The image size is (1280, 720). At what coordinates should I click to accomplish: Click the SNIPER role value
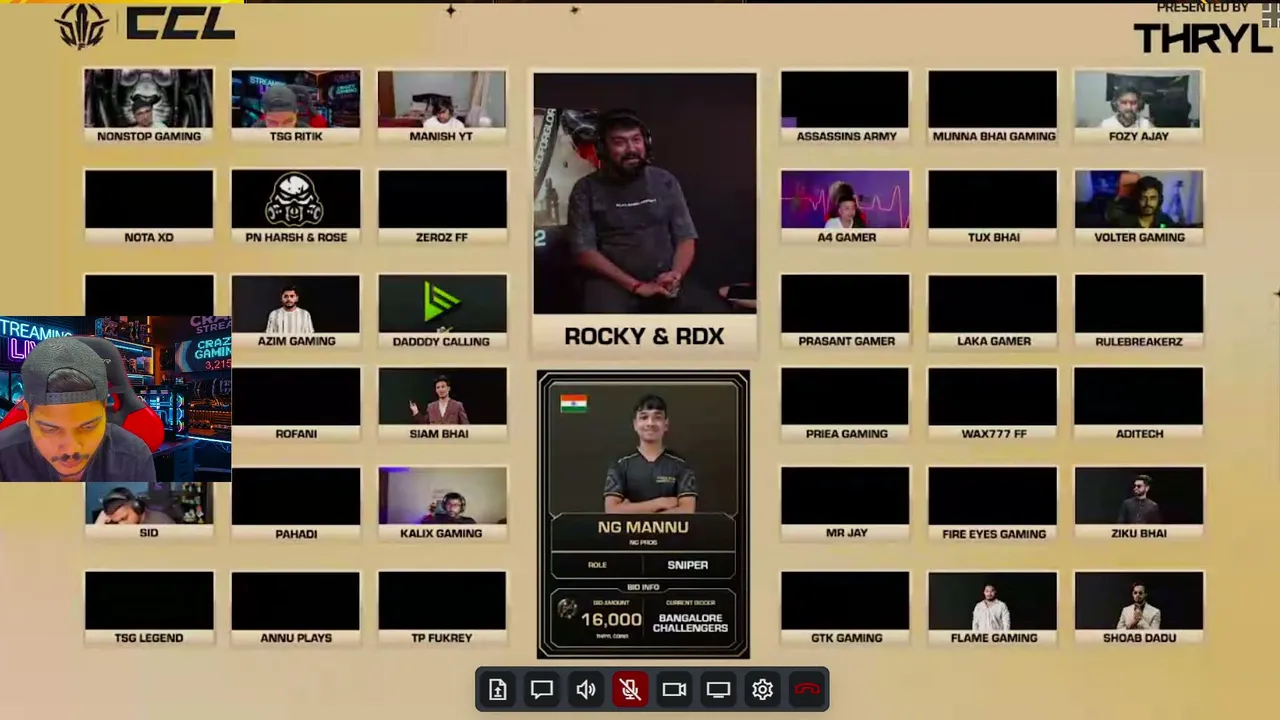click(x=688, y=565)
